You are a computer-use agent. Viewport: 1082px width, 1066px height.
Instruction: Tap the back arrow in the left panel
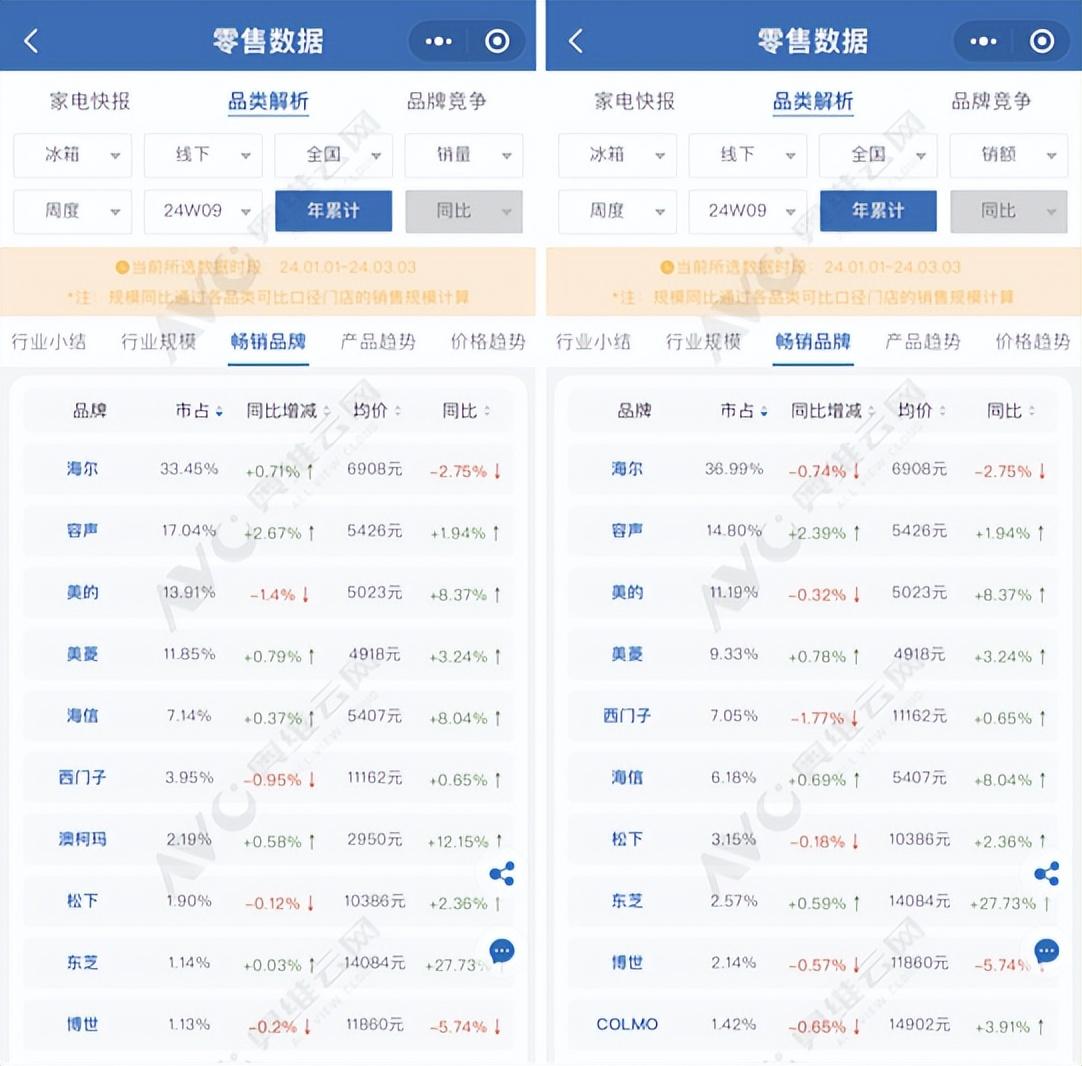[x=31, y=41]
